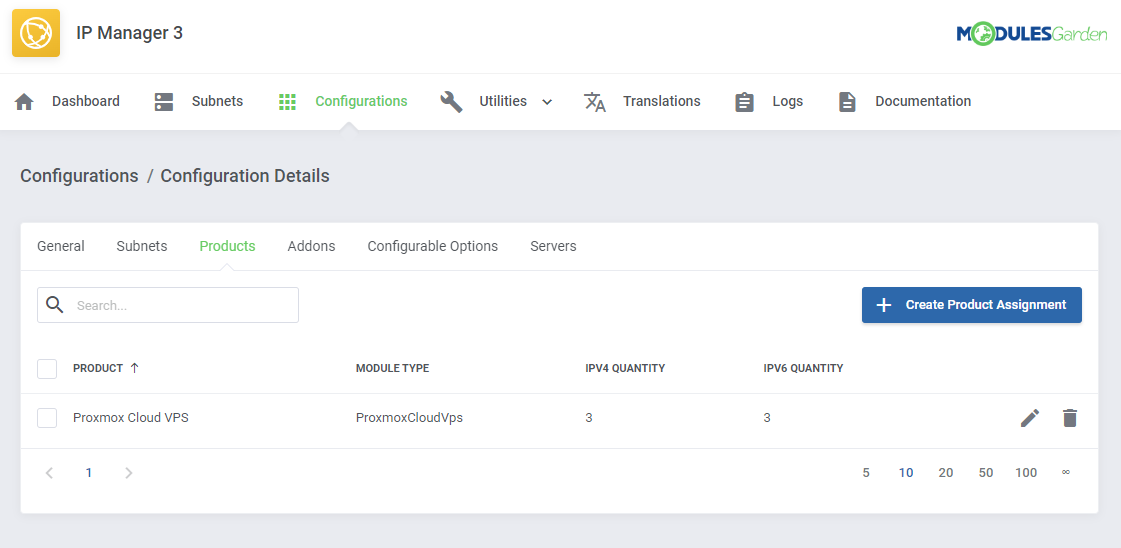Show 100 entries per page

1026,472
